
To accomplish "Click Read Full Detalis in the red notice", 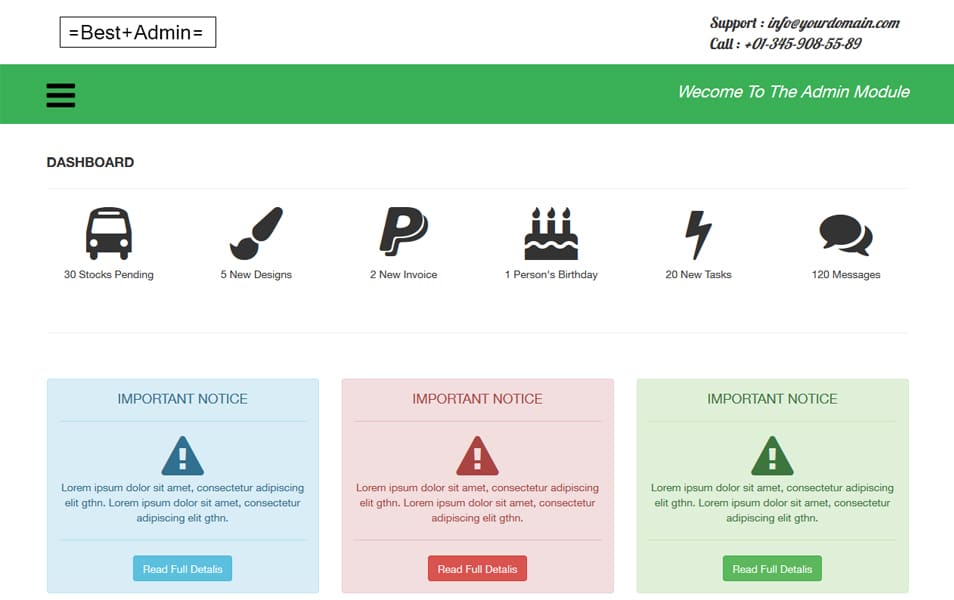I will pyautogui.click(x=477, y=567).
